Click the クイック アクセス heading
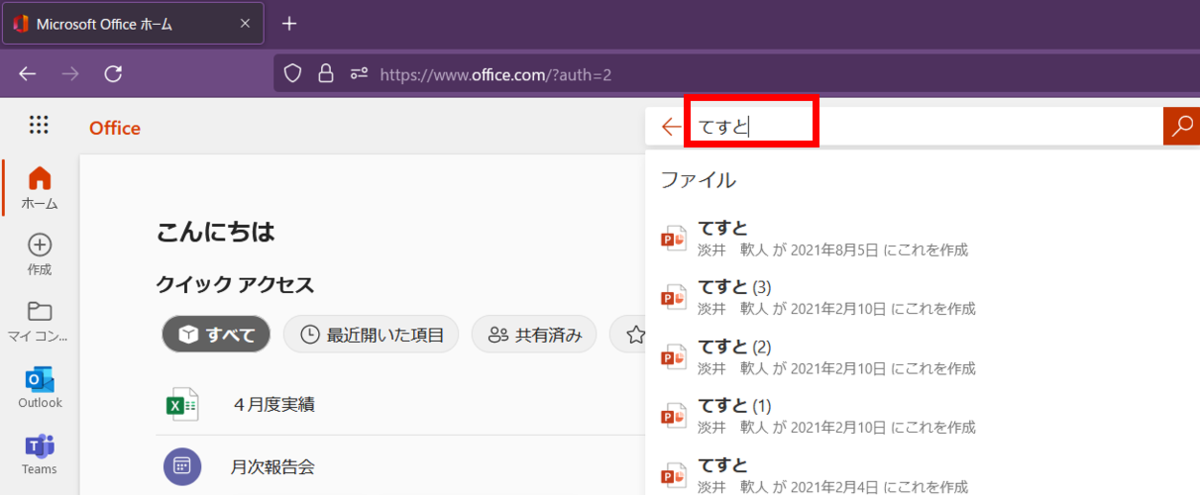The width and height of the screenshot is (1200, 495). point(235,285)
